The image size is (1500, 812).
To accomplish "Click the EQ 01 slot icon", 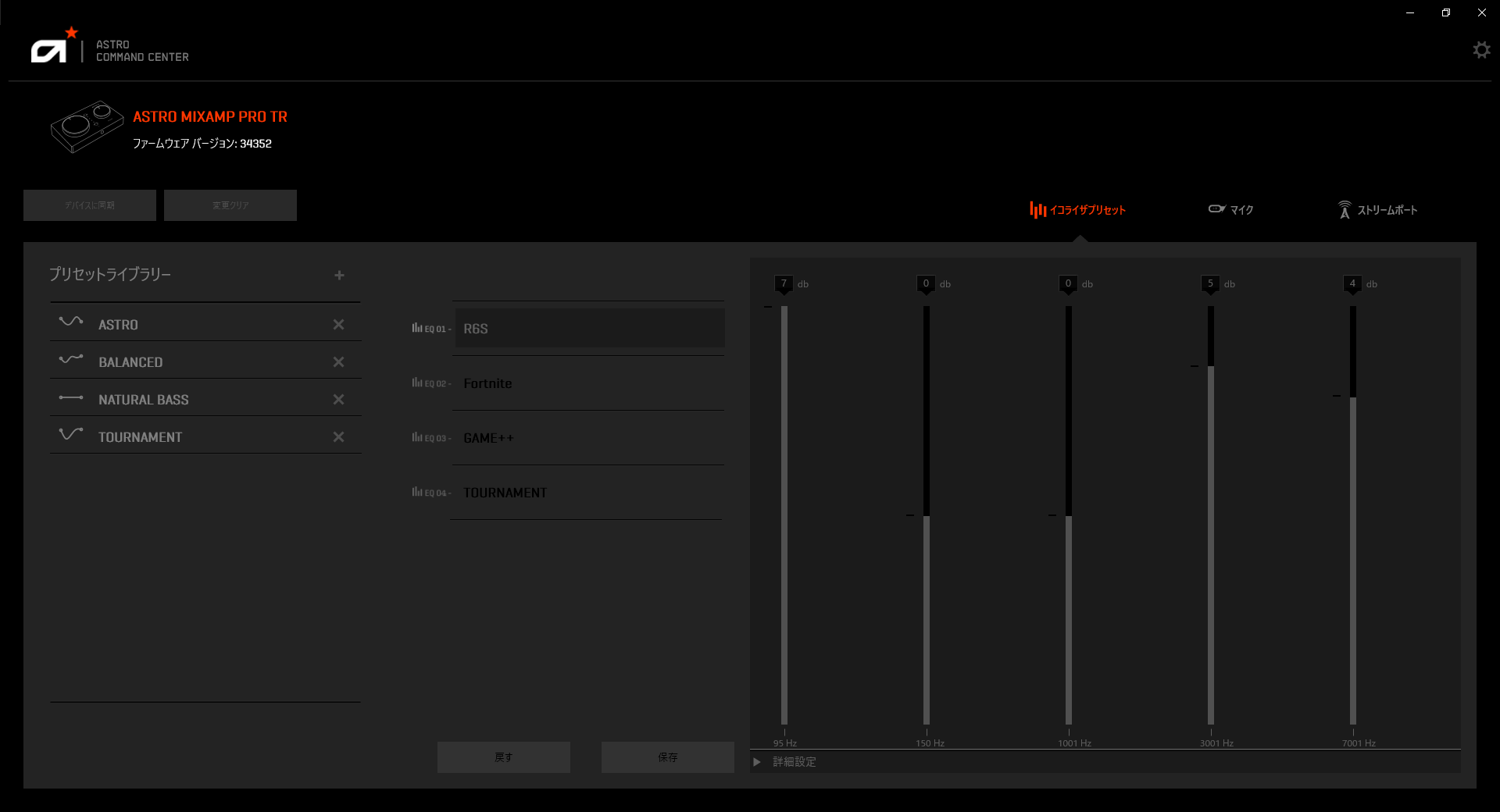I will (x=417, y=328).
